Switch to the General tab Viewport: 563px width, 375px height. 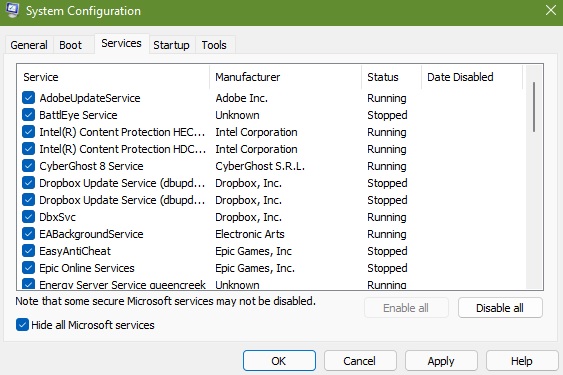(29, 45)
